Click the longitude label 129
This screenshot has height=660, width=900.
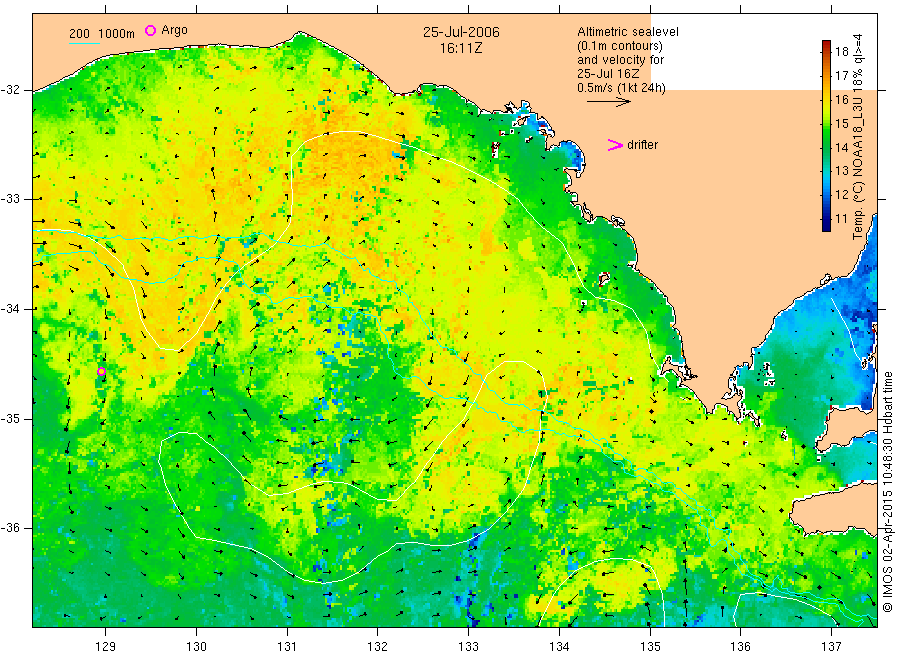click(106, 647)
